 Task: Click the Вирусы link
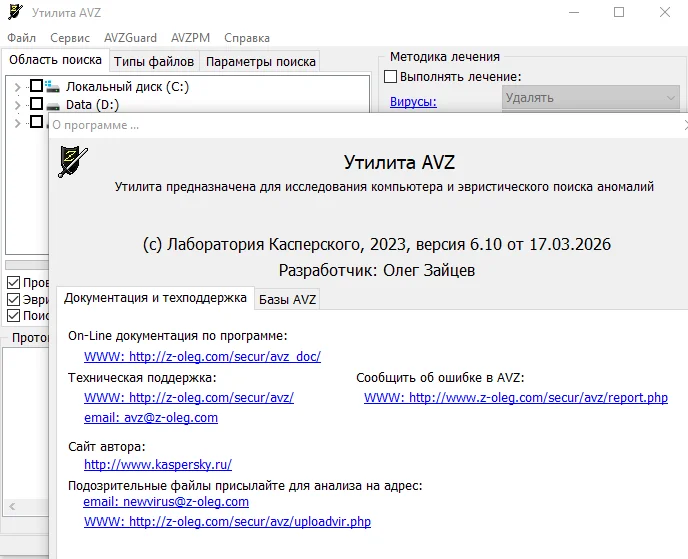(x=413, y=102)
